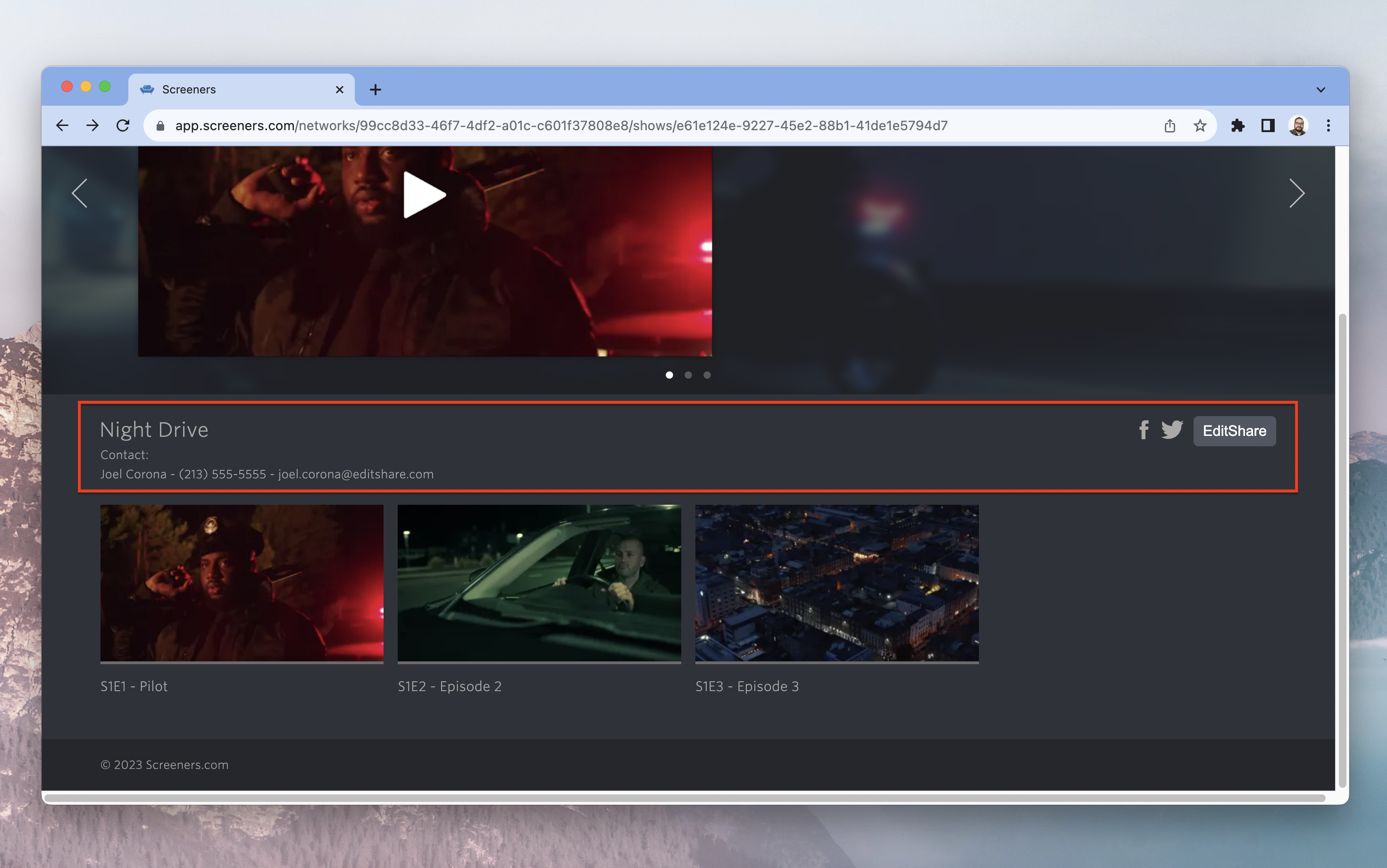Image resolution: width=1387 pixels, height=868 pixels.
Task: Open the Chrome extensions menu
Action: [1237, 125]
